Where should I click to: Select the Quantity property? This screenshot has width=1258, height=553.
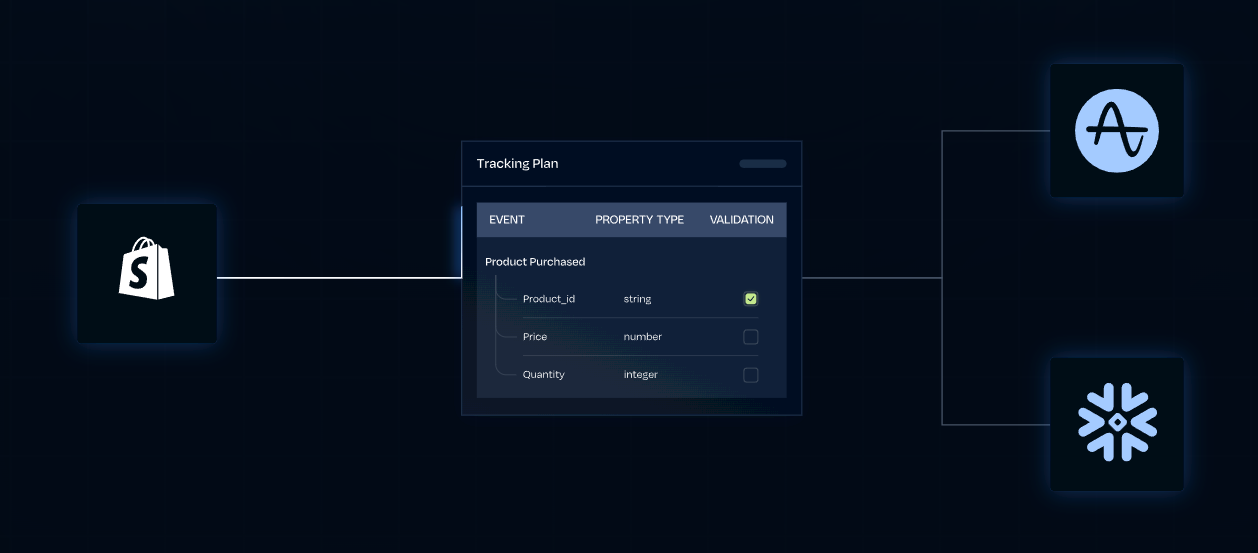point(544,375)
